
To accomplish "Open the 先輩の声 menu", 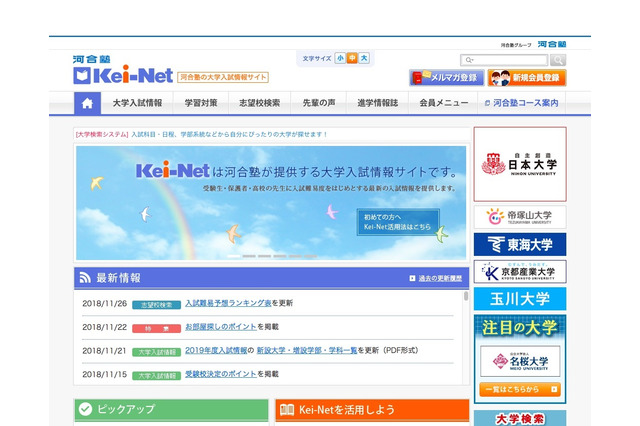I will 319,103.
